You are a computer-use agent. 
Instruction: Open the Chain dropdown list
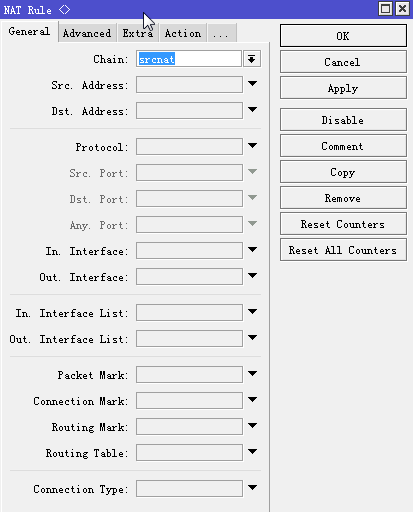(252, 59)
